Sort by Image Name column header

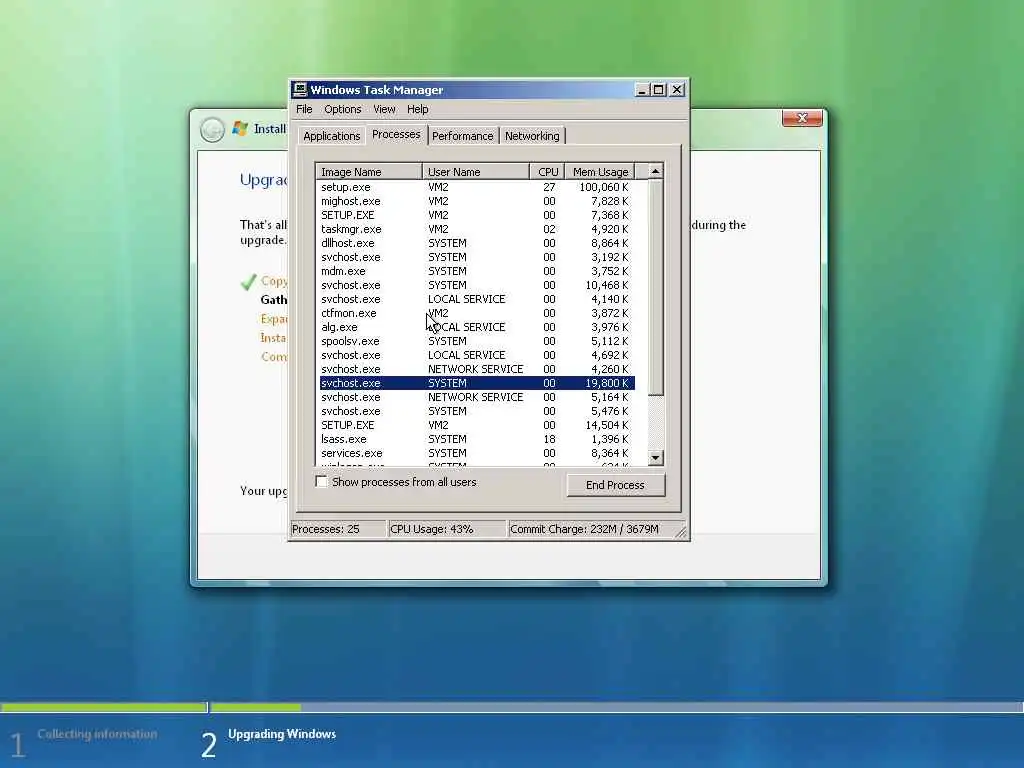pos(369,172)
